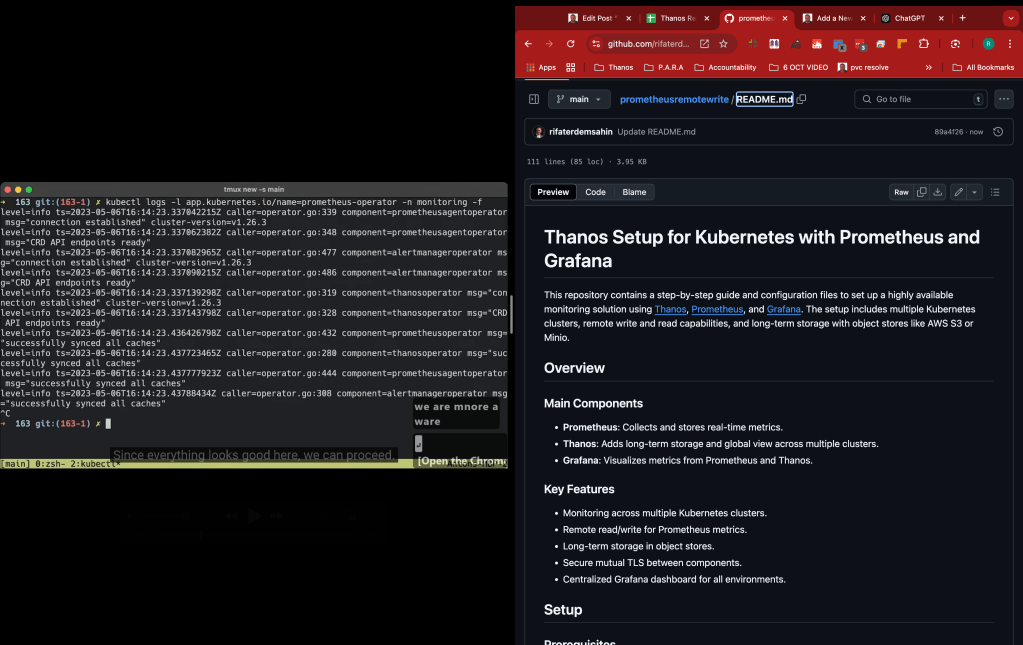Open the Thanos bookmarks folder
This screenshot has width=1023, height=645.
tap(613, 67)
